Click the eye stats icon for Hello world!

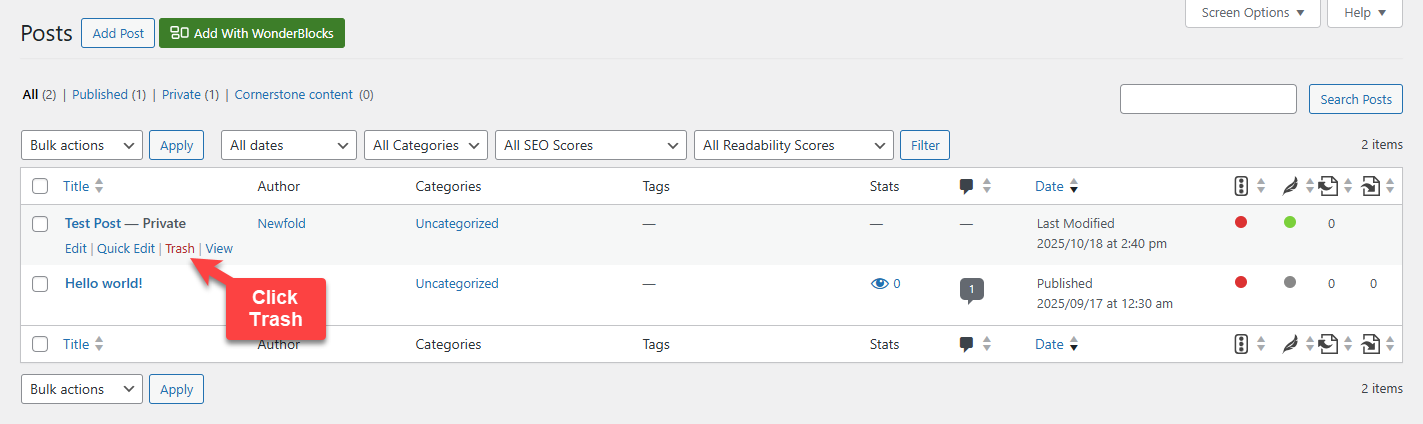point(879,284)
